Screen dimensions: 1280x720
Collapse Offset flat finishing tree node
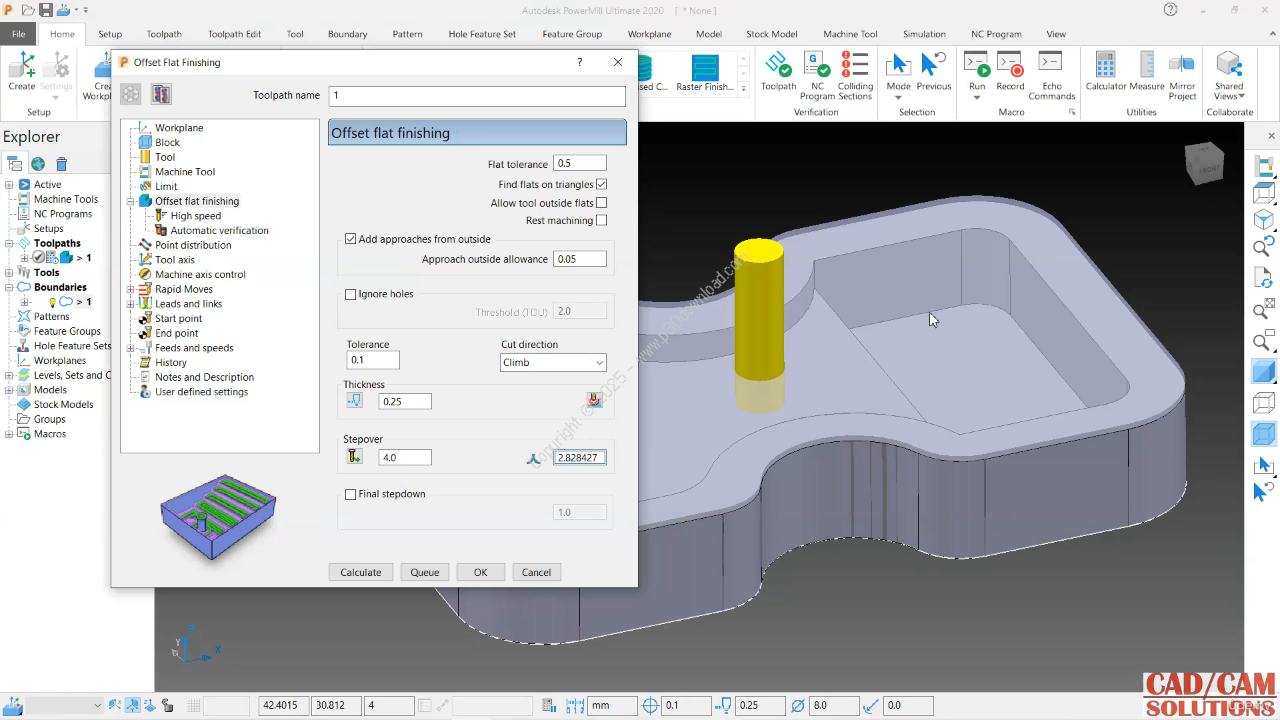pyautogui.click(x=130, y=201)
